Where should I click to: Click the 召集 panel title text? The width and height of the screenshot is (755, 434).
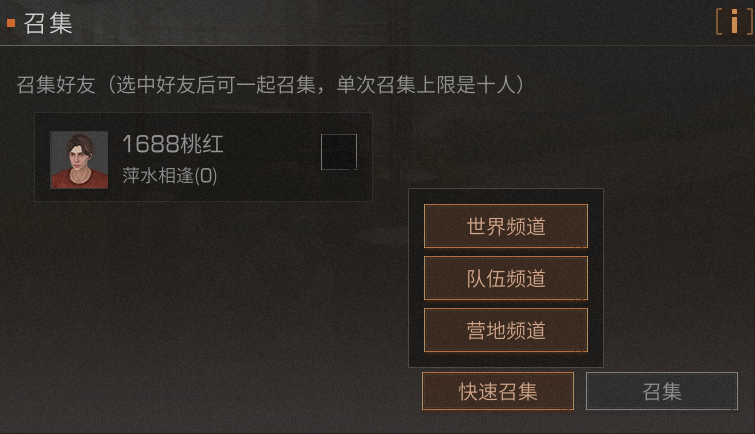pos(48,23)
